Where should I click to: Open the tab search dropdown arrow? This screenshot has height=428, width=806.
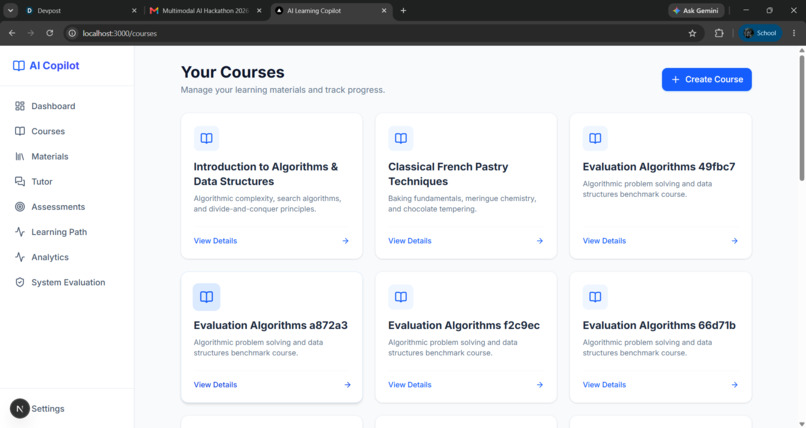(x=10, y=10)
